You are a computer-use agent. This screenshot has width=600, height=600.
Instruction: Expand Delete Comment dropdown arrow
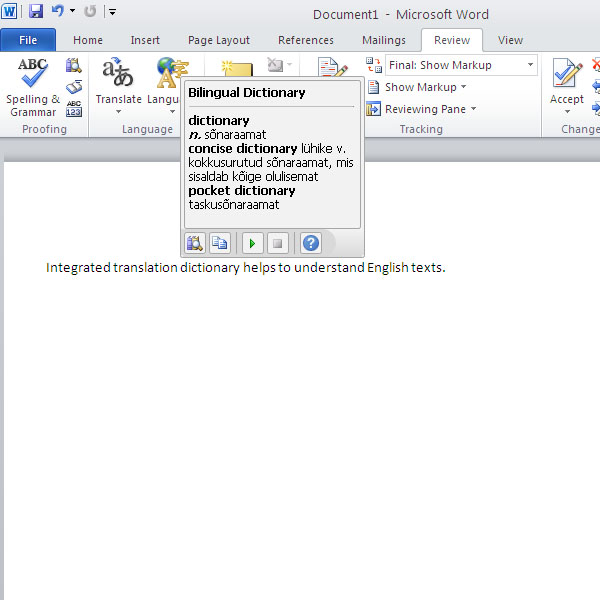point(289,65)
